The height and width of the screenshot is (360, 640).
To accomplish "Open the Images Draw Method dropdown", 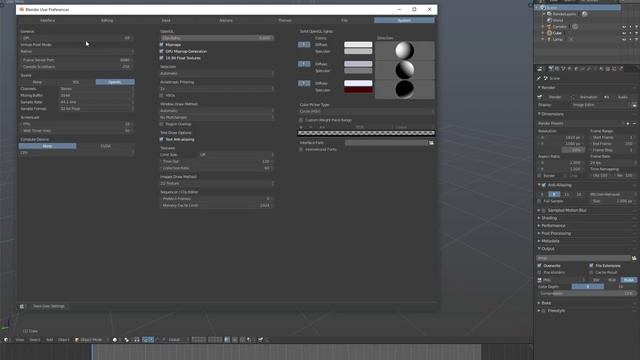I will 216,183.
